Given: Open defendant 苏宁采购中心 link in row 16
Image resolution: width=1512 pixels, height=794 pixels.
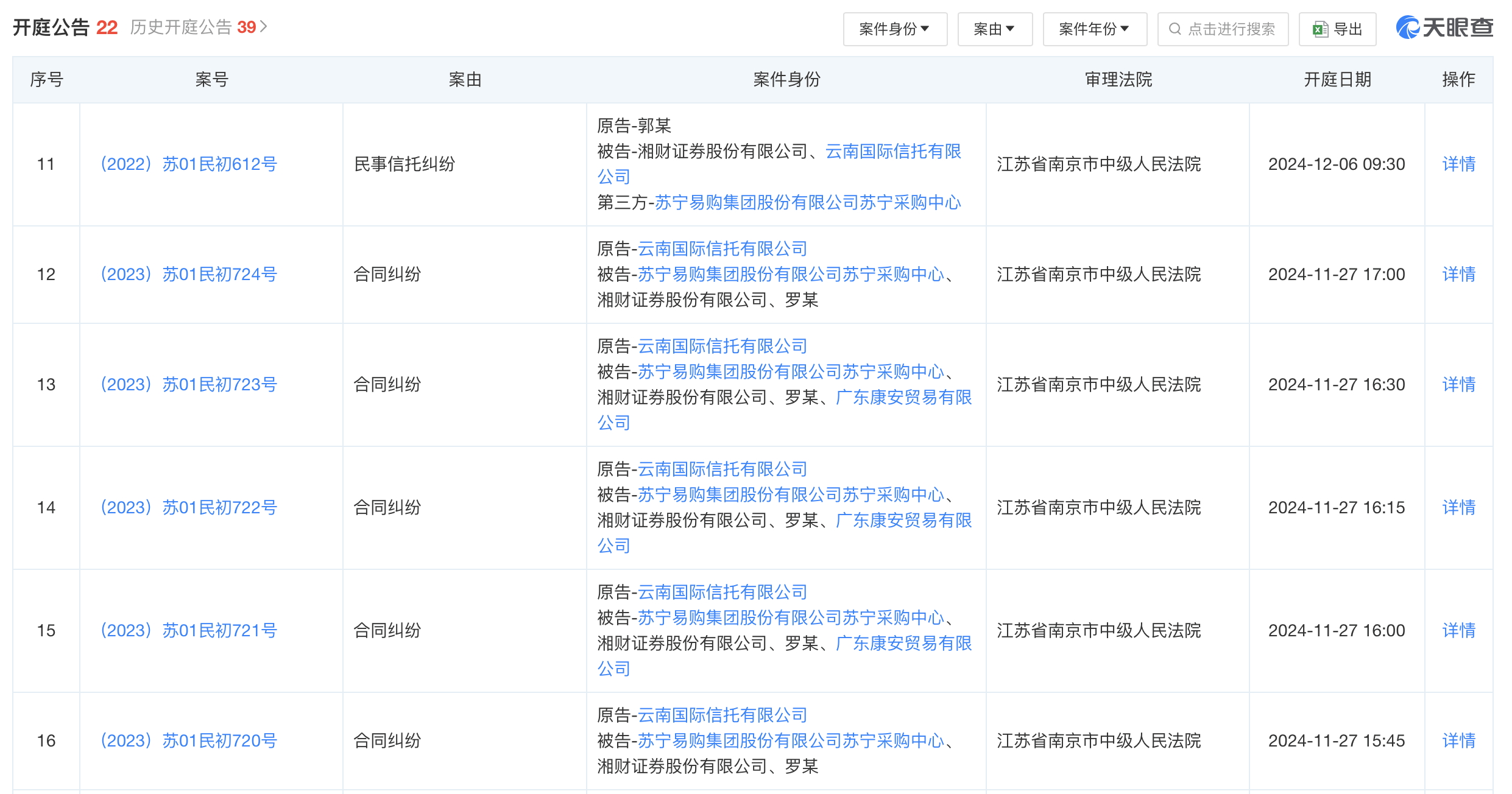Looking at the screenshot, I should [x=791, y=740].
